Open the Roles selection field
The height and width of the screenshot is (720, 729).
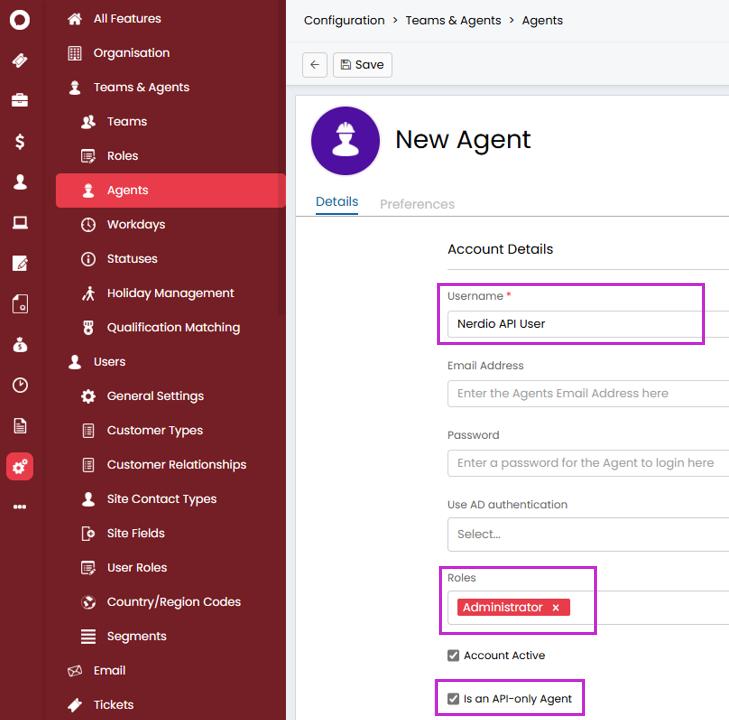(x=650, y=608)
